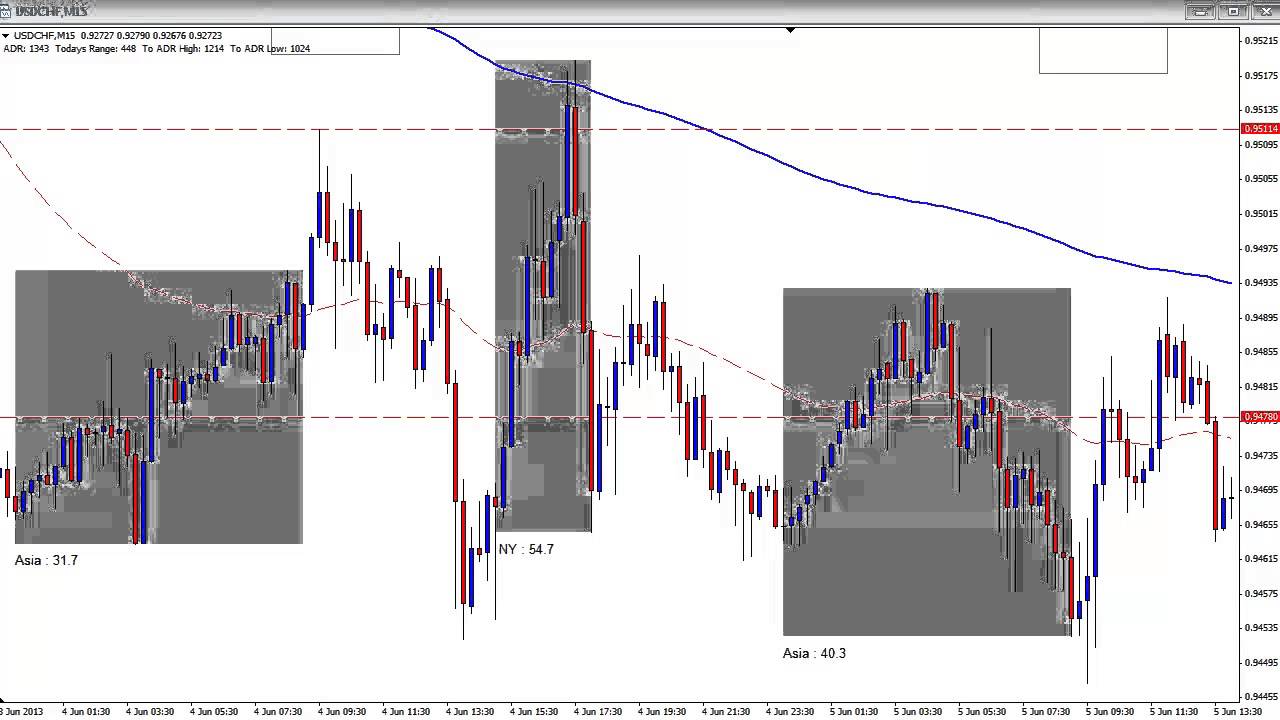The image size is (1280, 720).
Task: Click the 0.94895 price scale label
Action: tap(1262, 318)
